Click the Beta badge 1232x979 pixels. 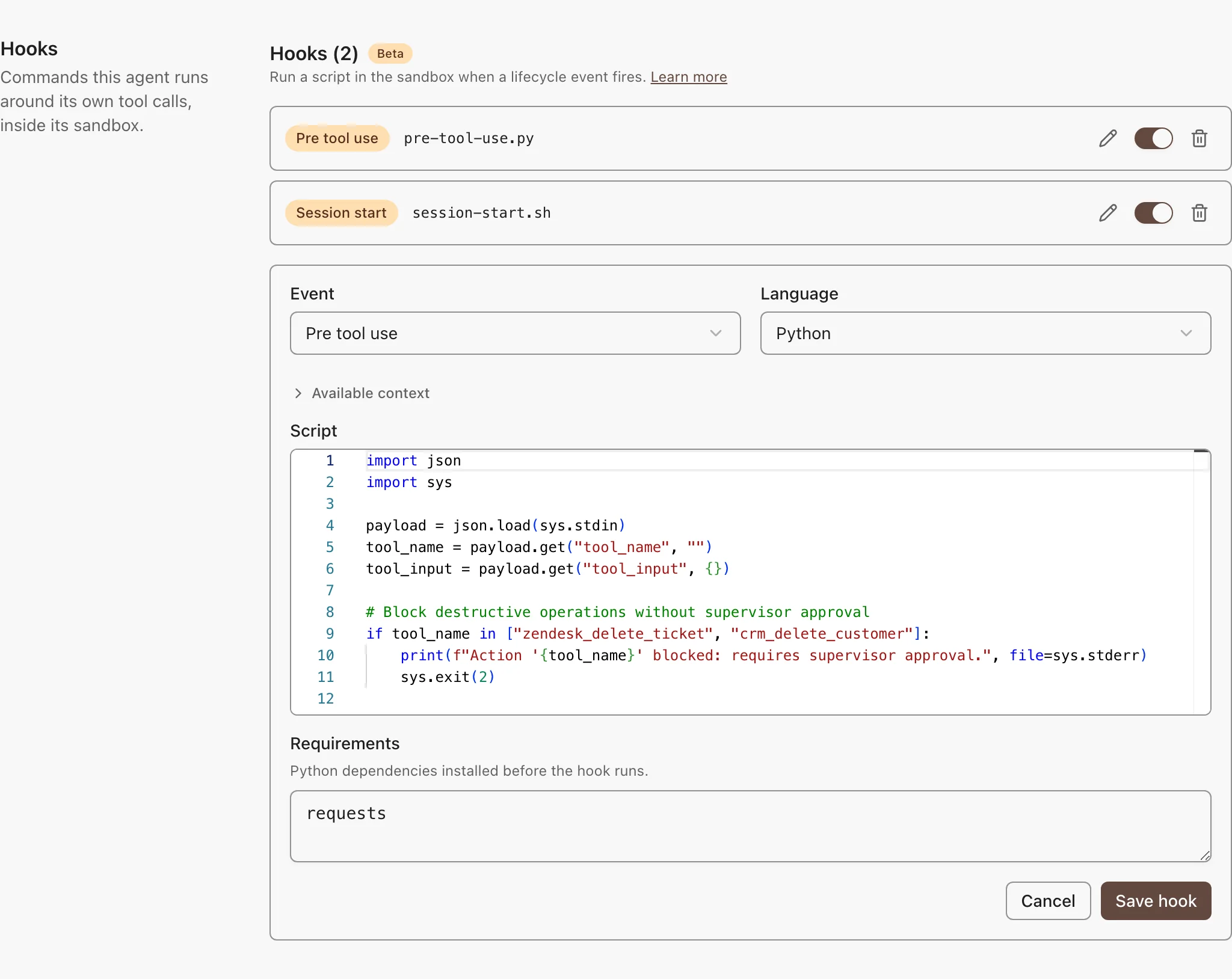[x=390, y=54]
